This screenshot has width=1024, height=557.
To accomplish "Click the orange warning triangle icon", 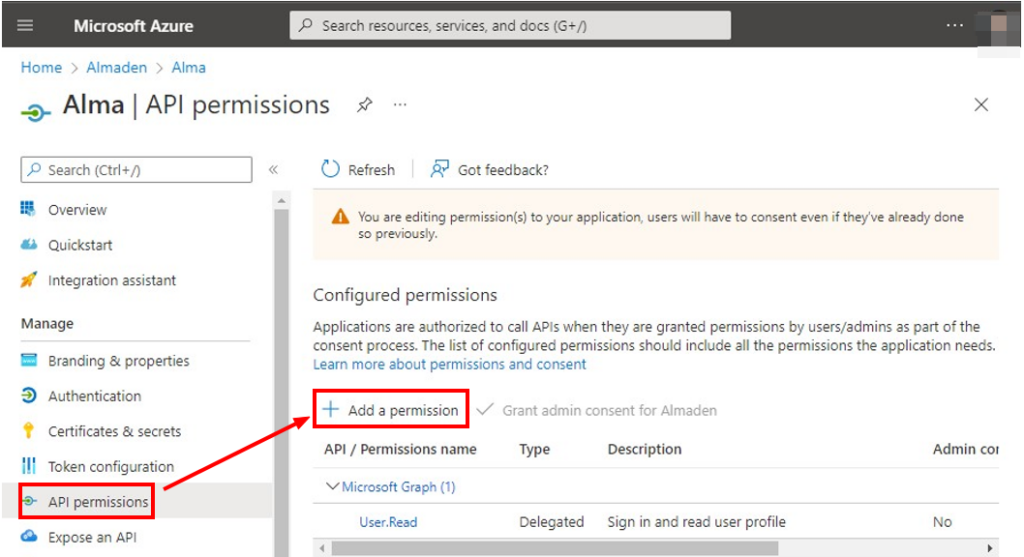I will coord(340,217).
